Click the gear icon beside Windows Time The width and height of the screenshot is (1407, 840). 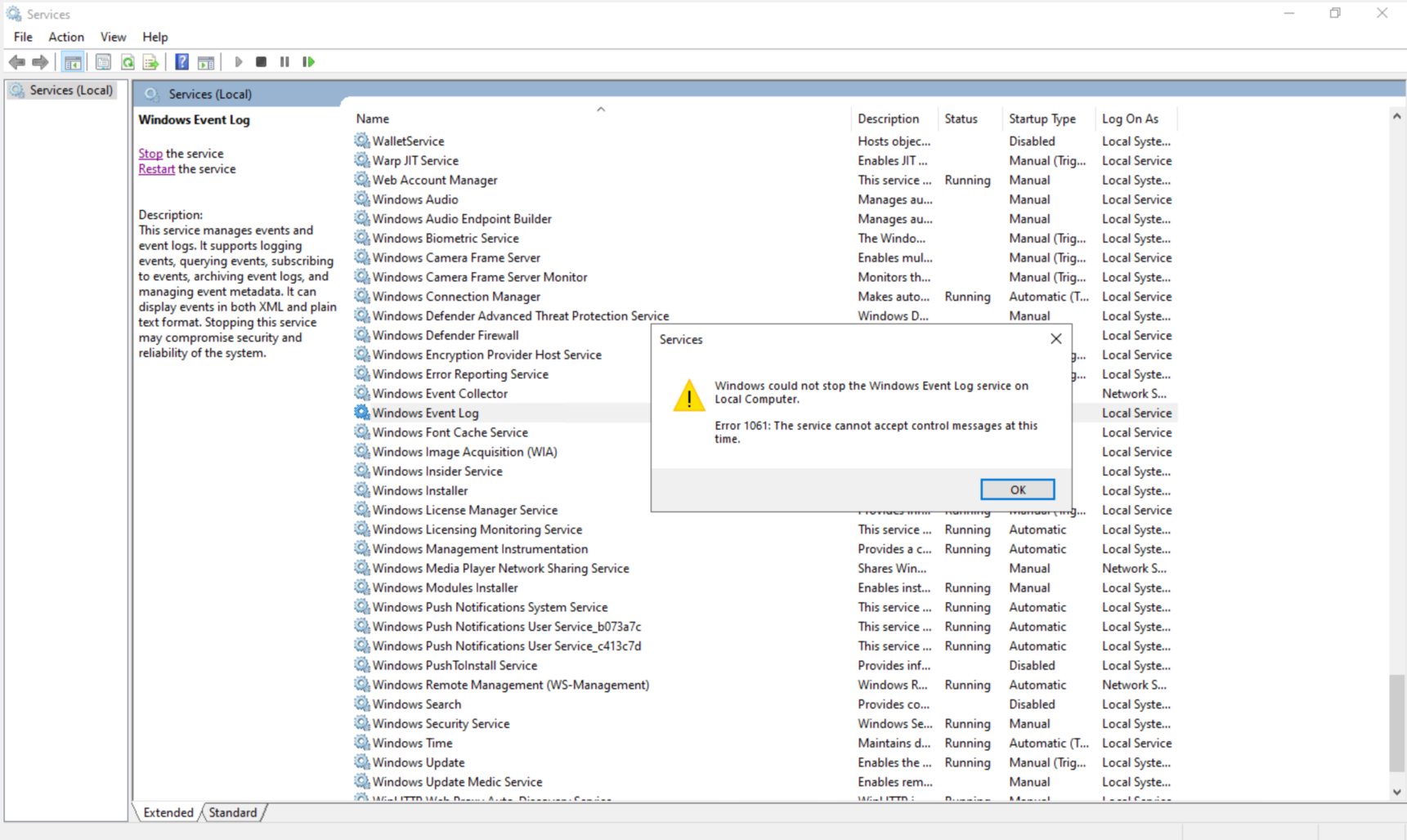tap(361, 743)
